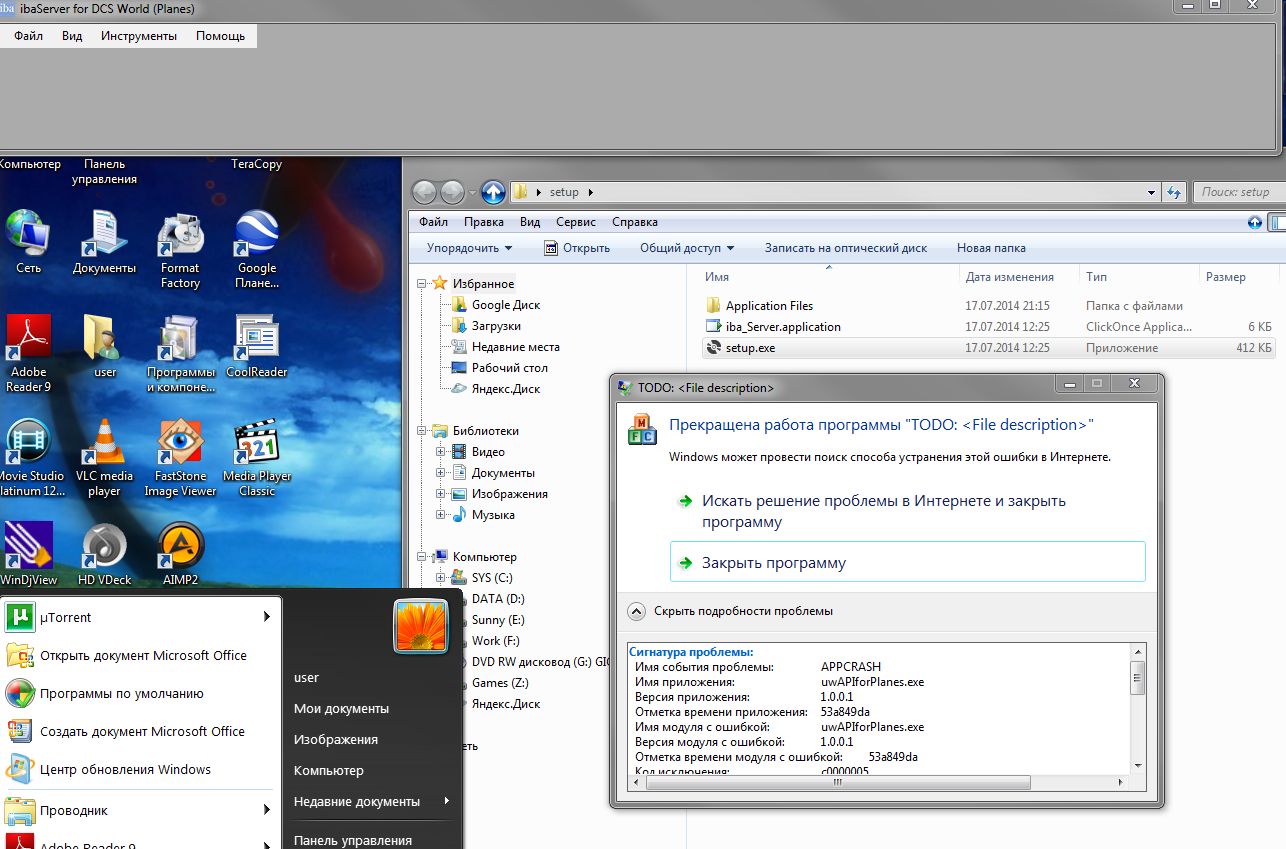Screen dimensions: 1286x849
Task: Open Мои документы from the Start menu
Action: pos(341,709)
